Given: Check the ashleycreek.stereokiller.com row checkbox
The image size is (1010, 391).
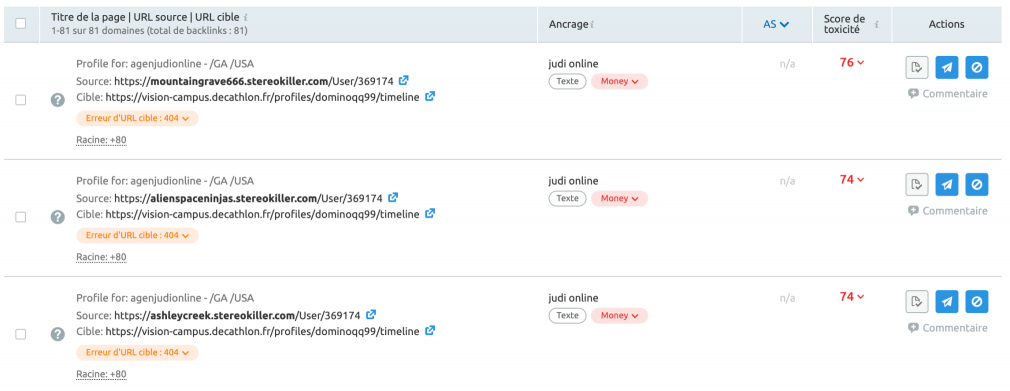Looking at the screenshot, I should coord(21,334).
